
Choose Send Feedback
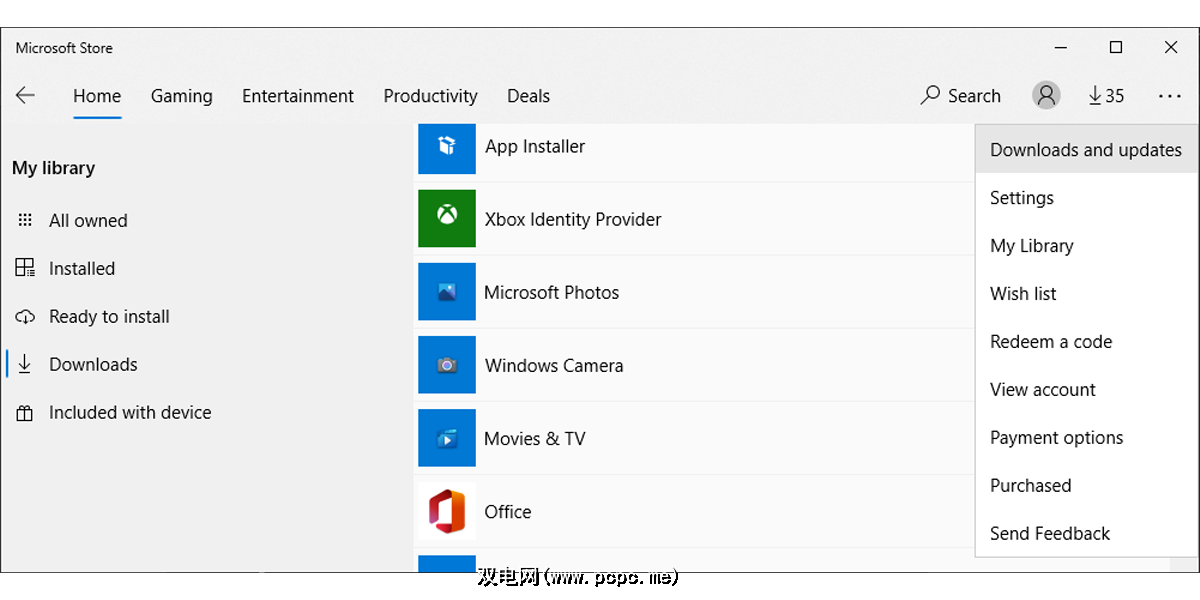1086,534
